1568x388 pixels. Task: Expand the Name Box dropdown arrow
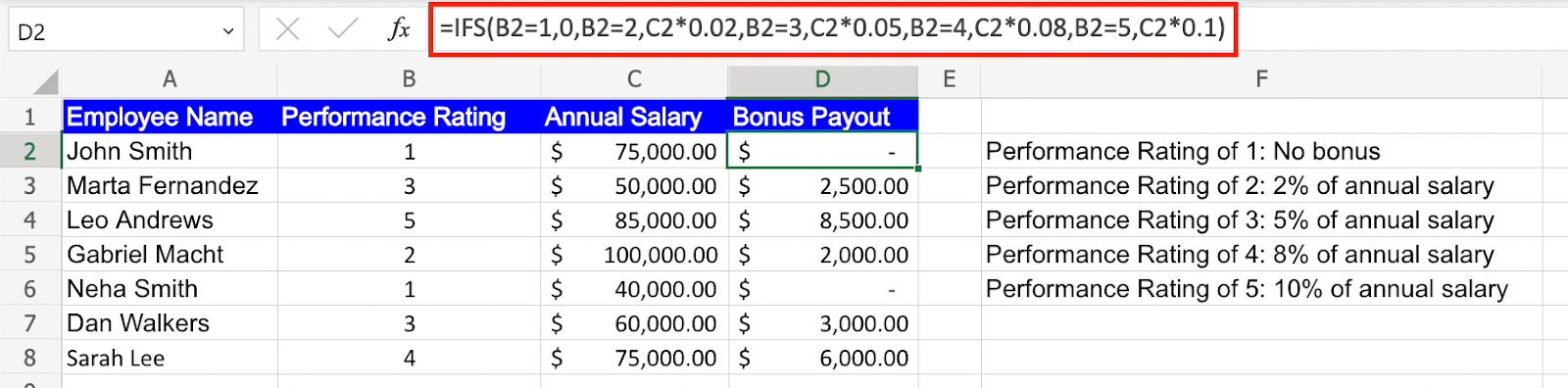point(228,31)
